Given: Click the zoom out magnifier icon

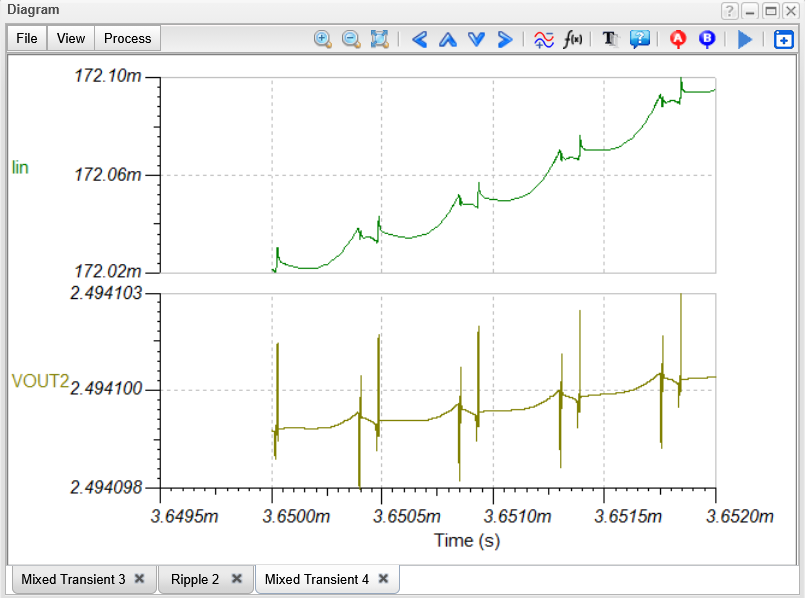Looking at the screenshot, I should coord(351,39).
